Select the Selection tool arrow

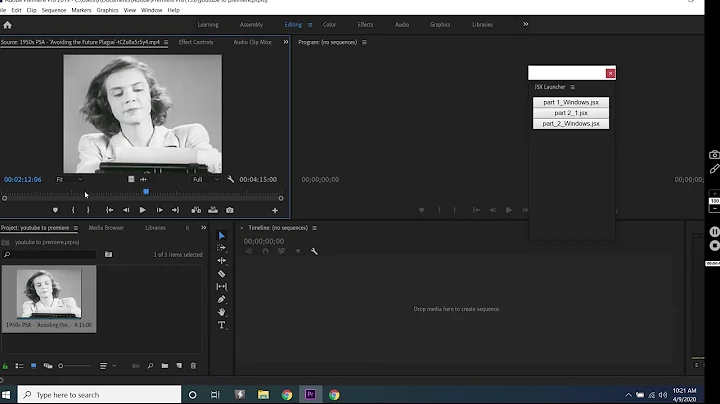(222, 236)
